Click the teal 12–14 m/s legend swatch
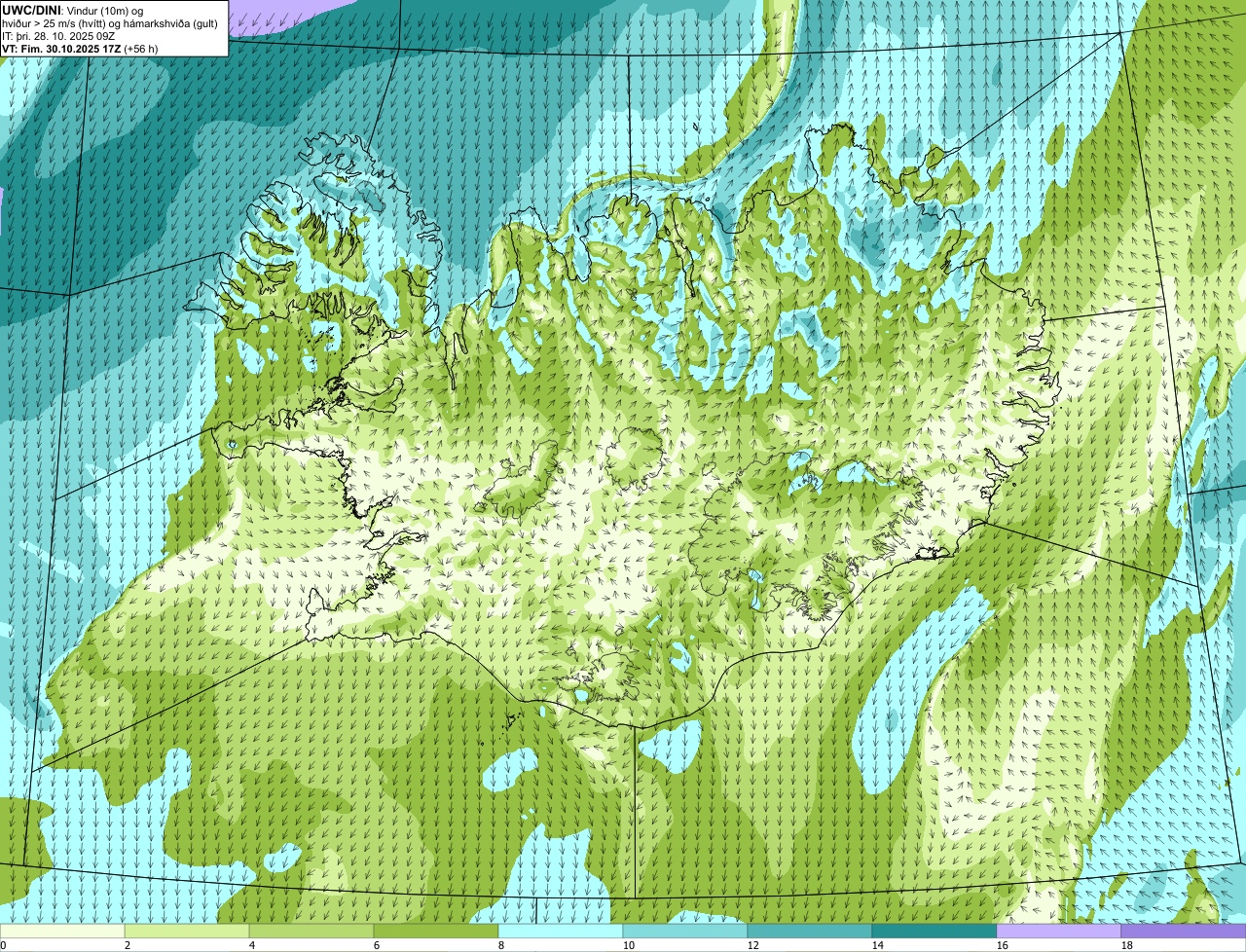Screen dimensions: 1246x952 point(810,932)
